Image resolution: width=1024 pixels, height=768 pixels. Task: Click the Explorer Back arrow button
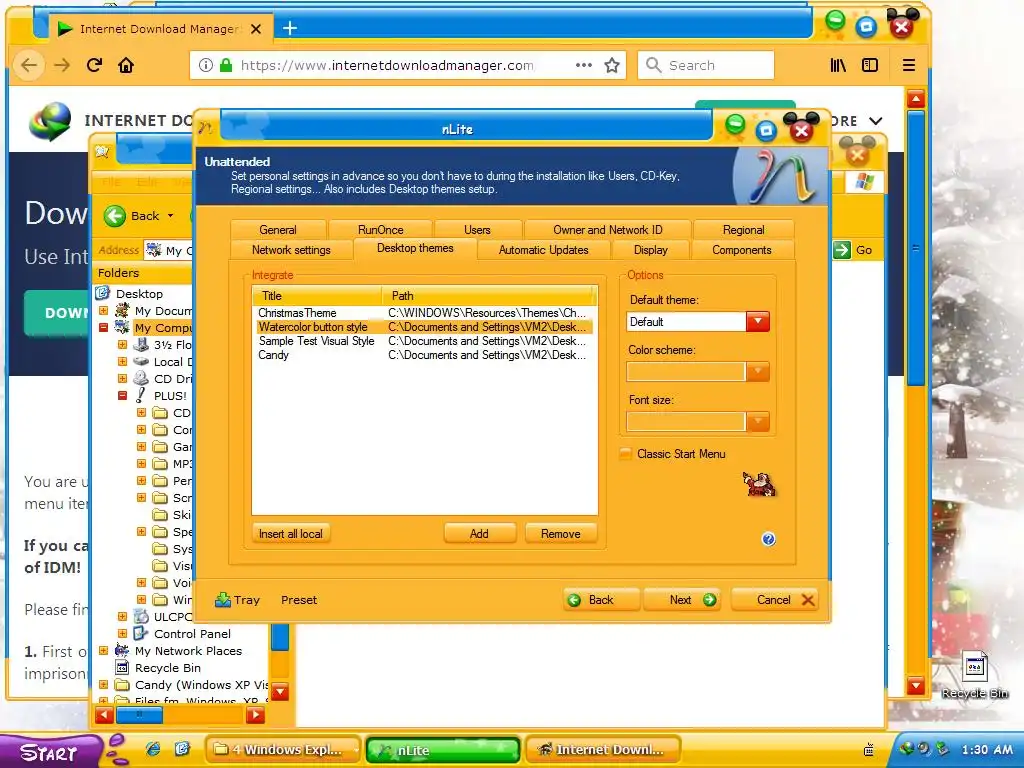pos(115,216)
